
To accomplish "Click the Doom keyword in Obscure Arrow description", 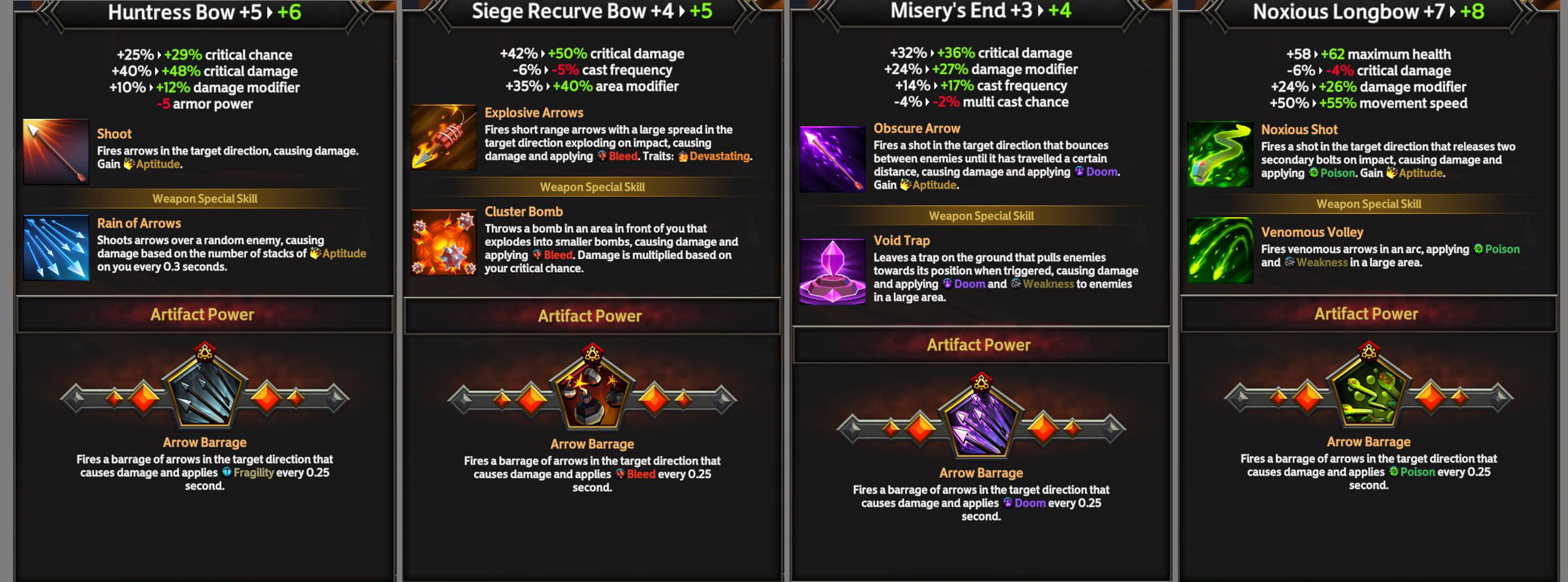I will tap(1101, 172).
